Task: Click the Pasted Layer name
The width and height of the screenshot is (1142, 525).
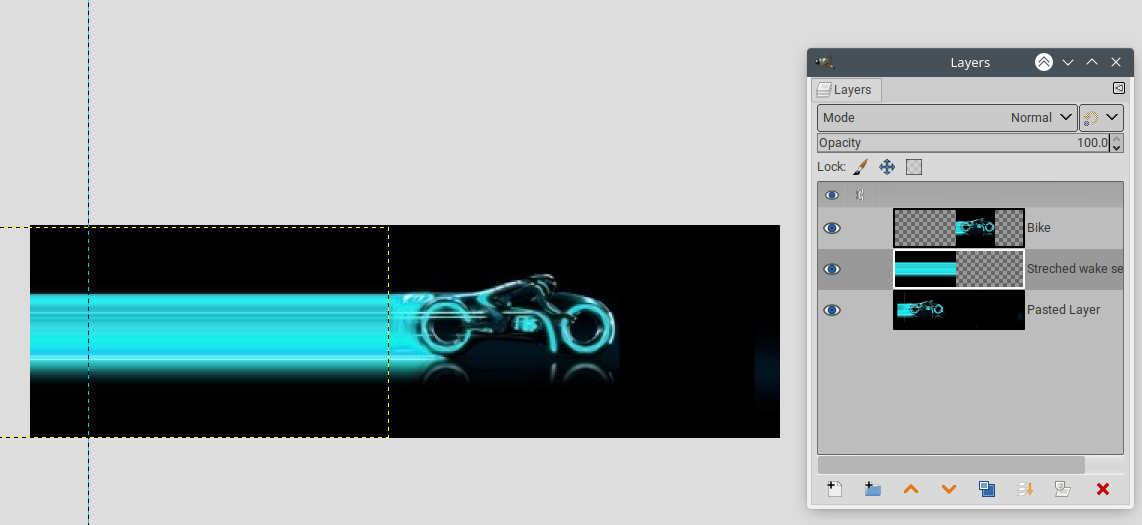Action: [x=1063, y=309]
